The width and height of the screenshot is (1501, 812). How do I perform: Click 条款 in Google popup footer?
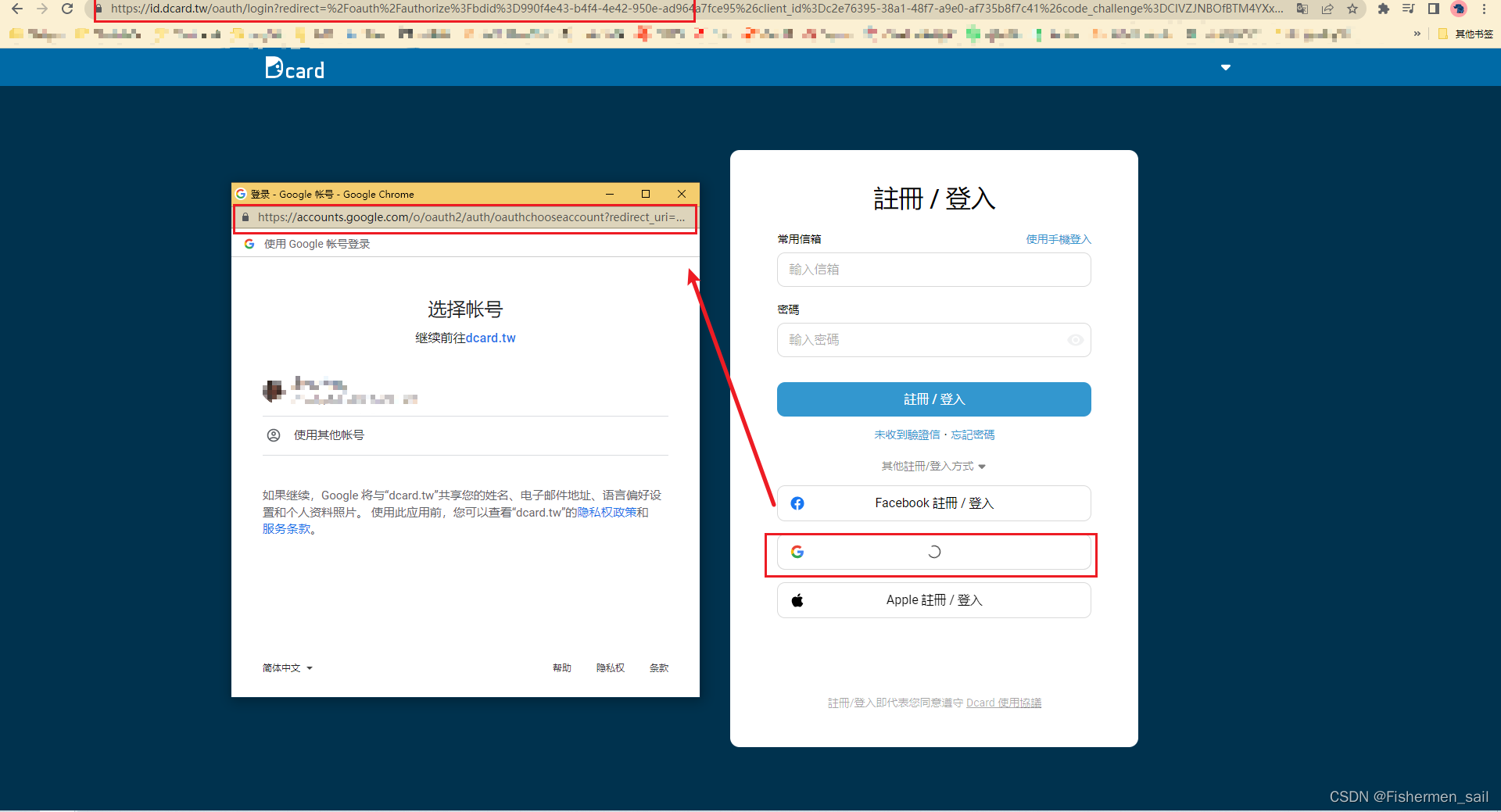(x=659, y=668)
